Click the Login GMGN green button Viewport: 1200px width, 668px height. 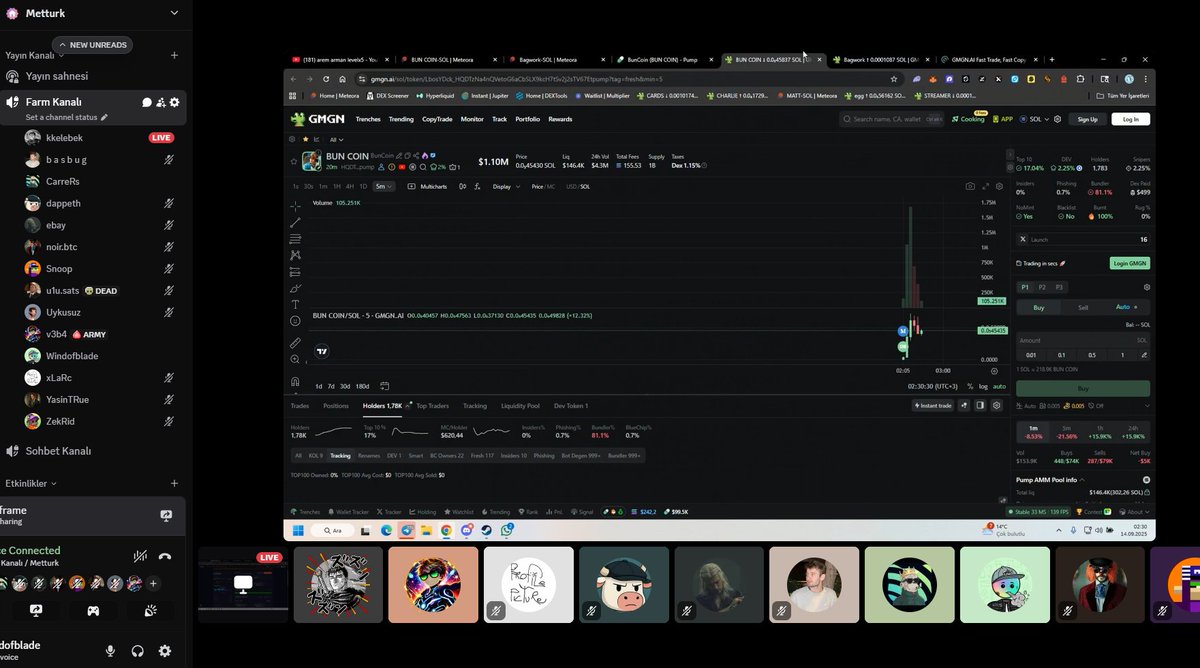(1129, 263)
